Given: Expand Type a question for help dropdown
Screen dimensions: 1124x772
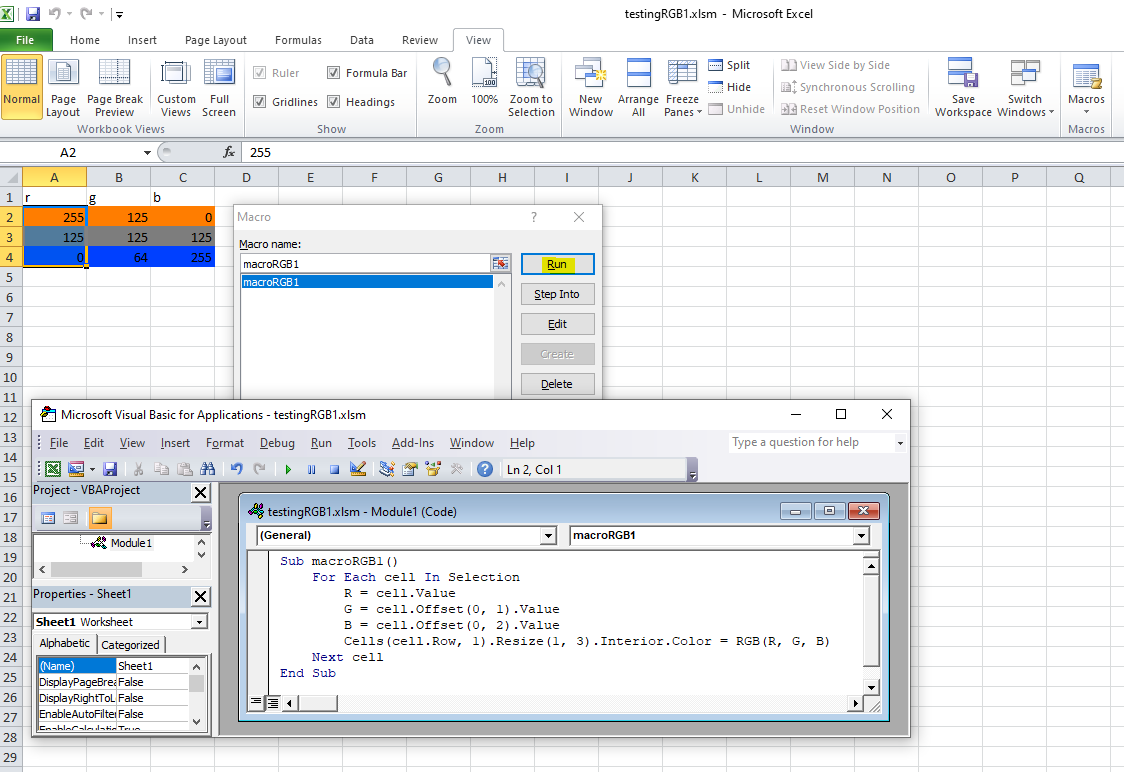Looking at the screenshot, I should click(x=900, y=443).
